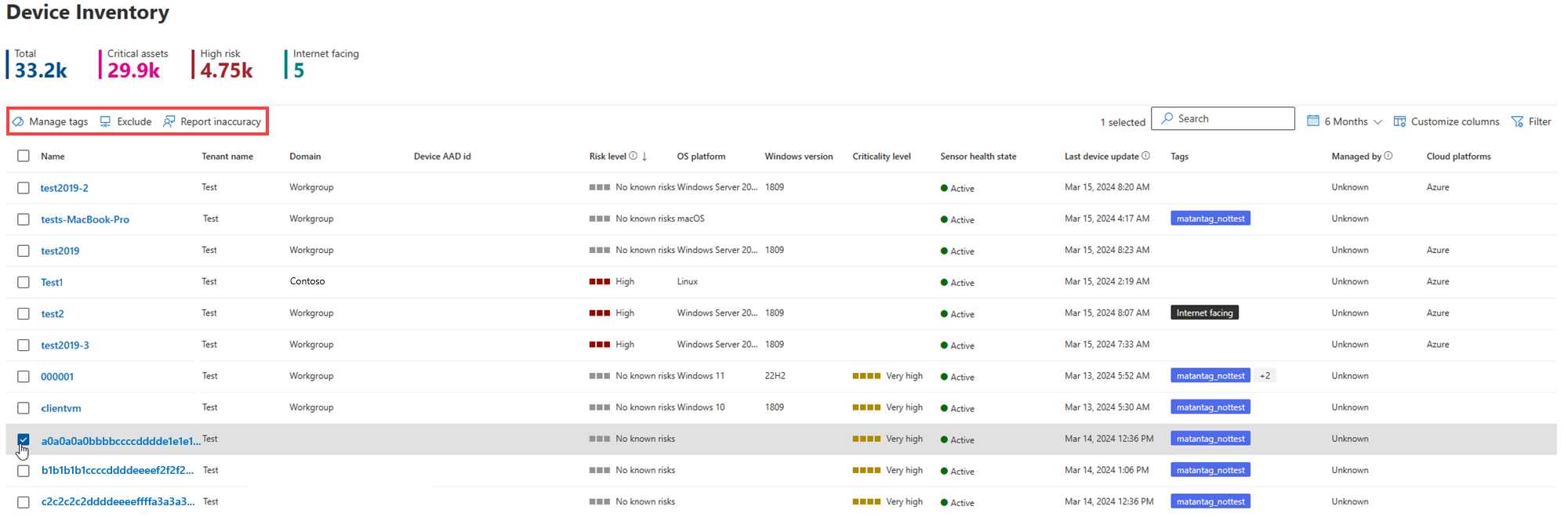Image resolution: width=1568 pixels, height=517 pixels.
Task: Open the tests-MacBook-Pro device link
Action: [85, 219]
